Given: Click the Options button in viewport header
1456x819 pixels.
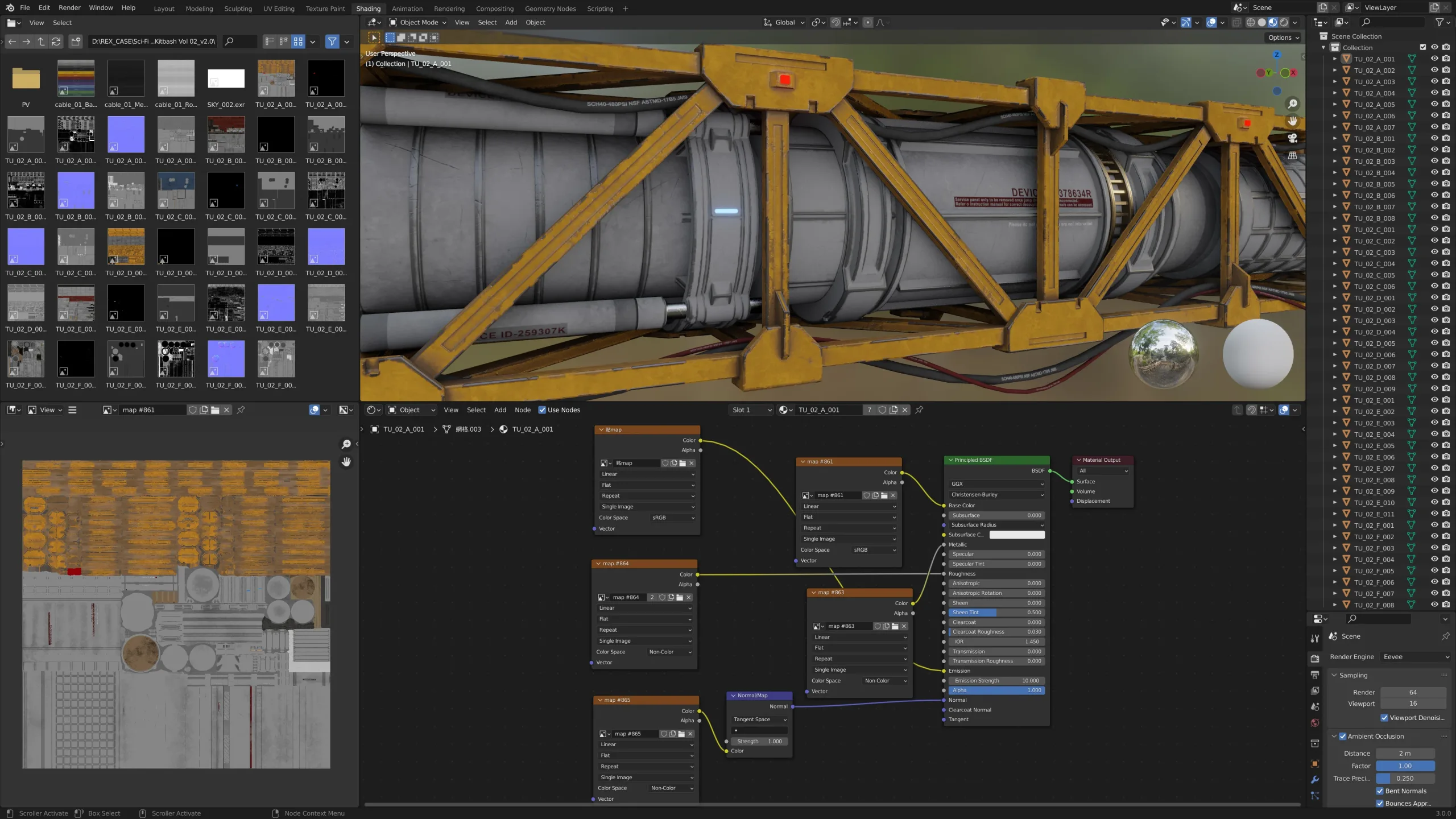Looking at the screenshot, I should (1283, 38).
